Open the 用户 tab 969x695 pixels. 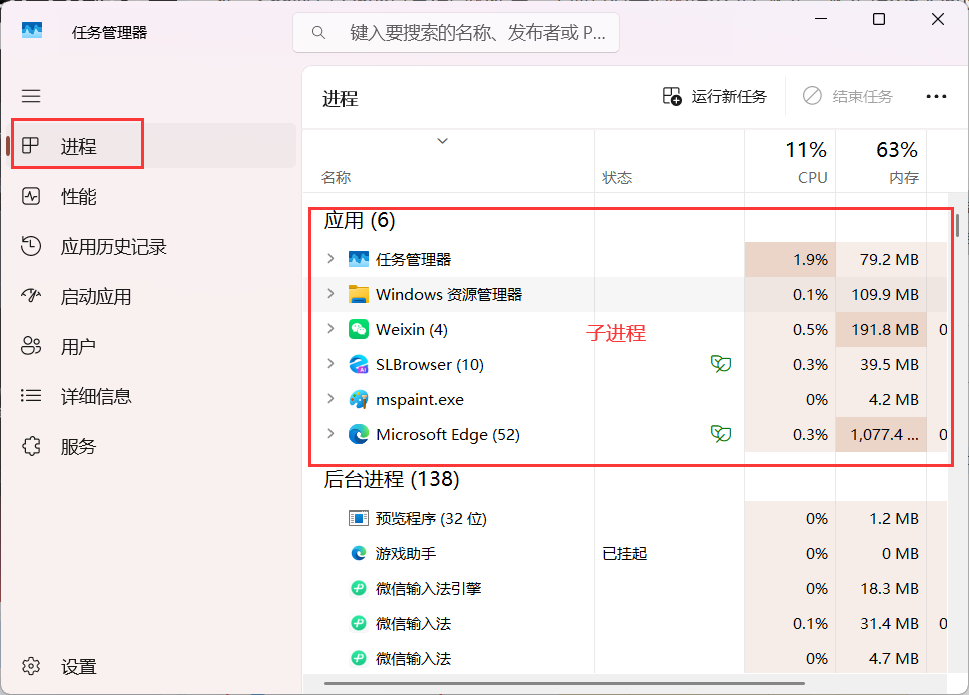pos(151,347)
